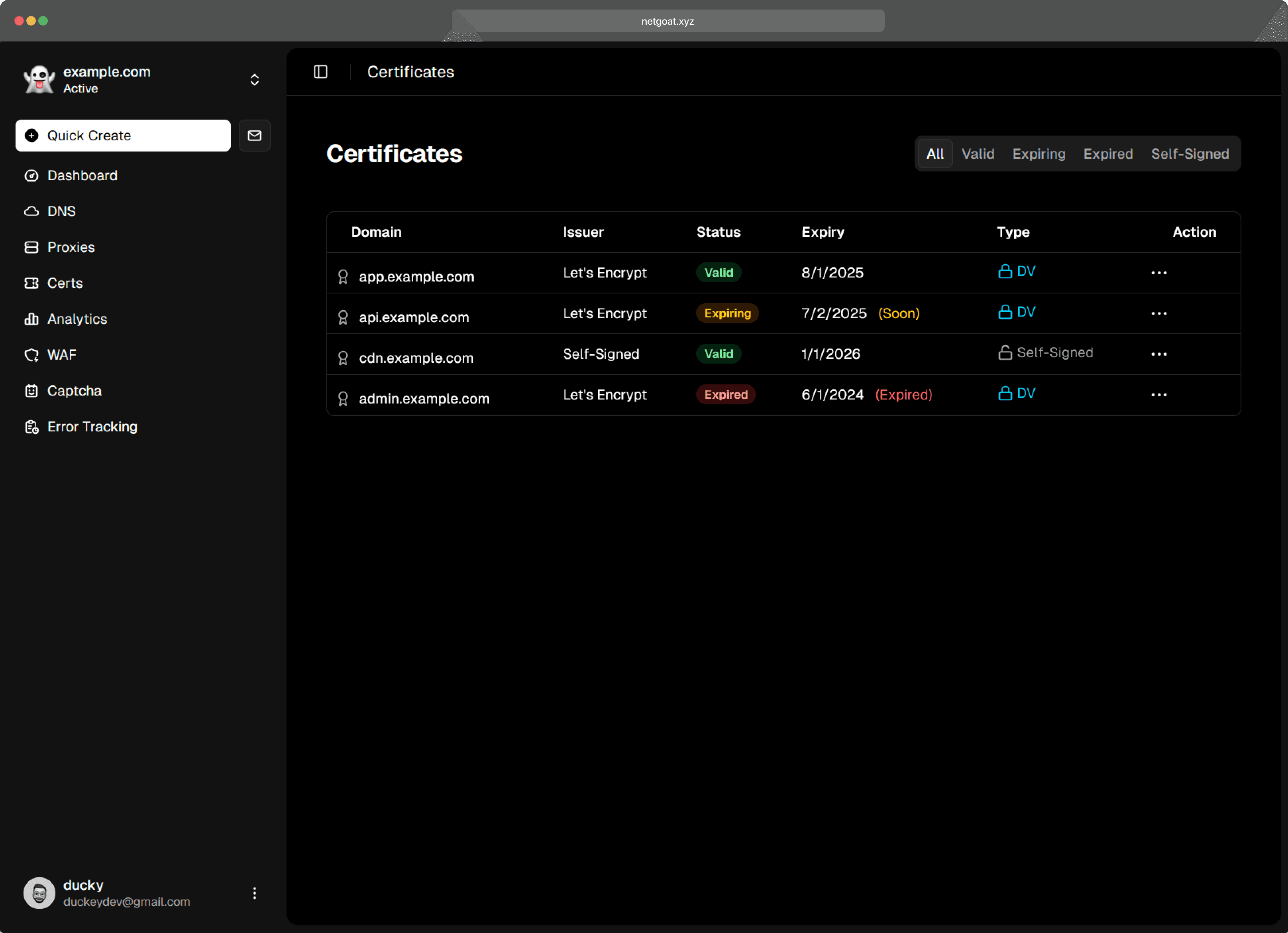
Task: Open actions menu for admin.example.com
Action: pos(1158,394)
